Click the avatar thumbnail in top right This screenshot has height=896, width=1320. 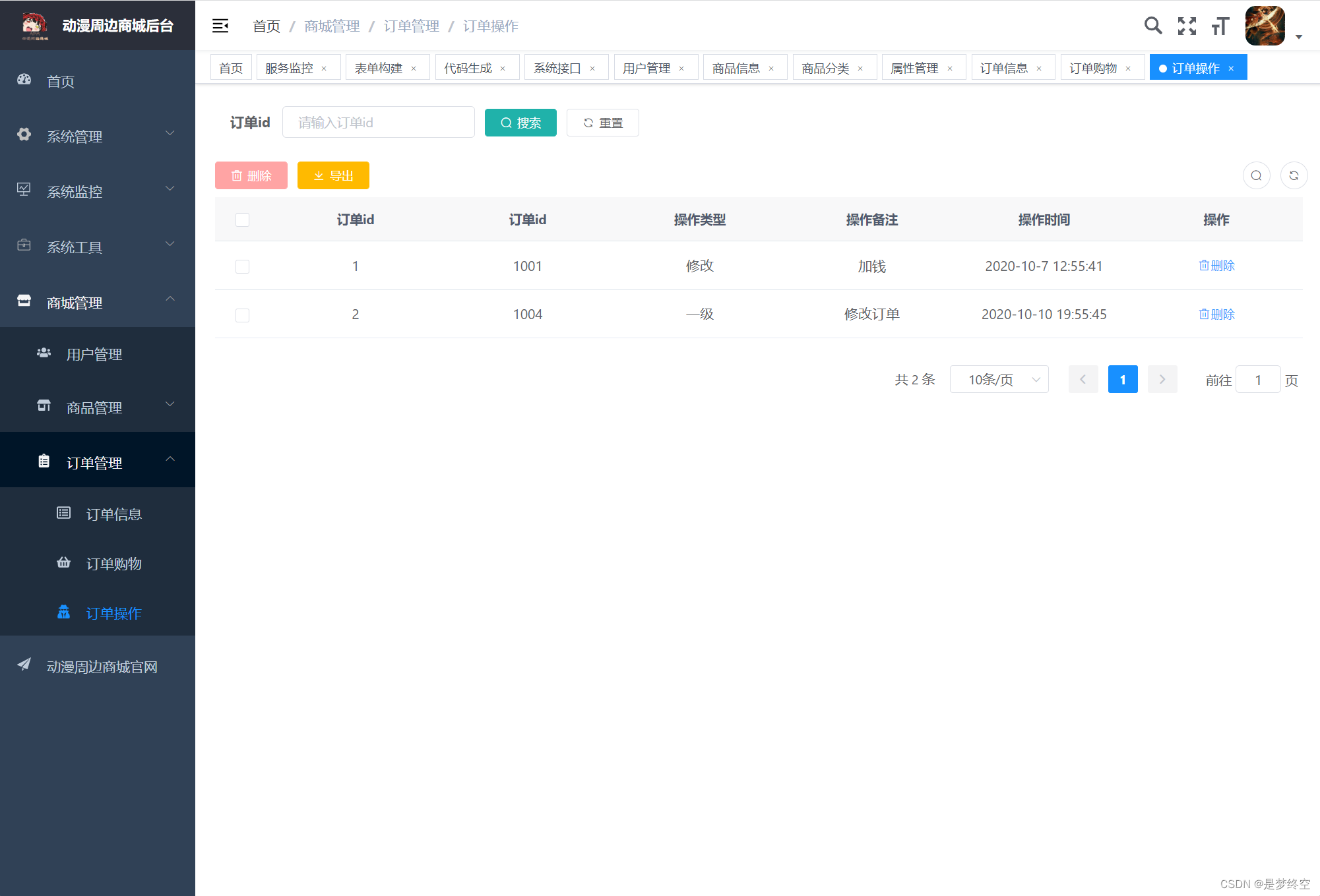(1265, 26)
